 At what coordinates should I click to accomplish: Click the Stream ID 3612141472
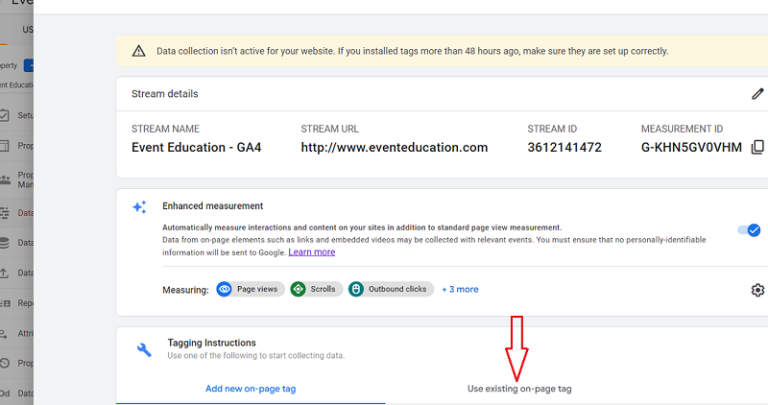pyautogui.click(x=564, y=147)
